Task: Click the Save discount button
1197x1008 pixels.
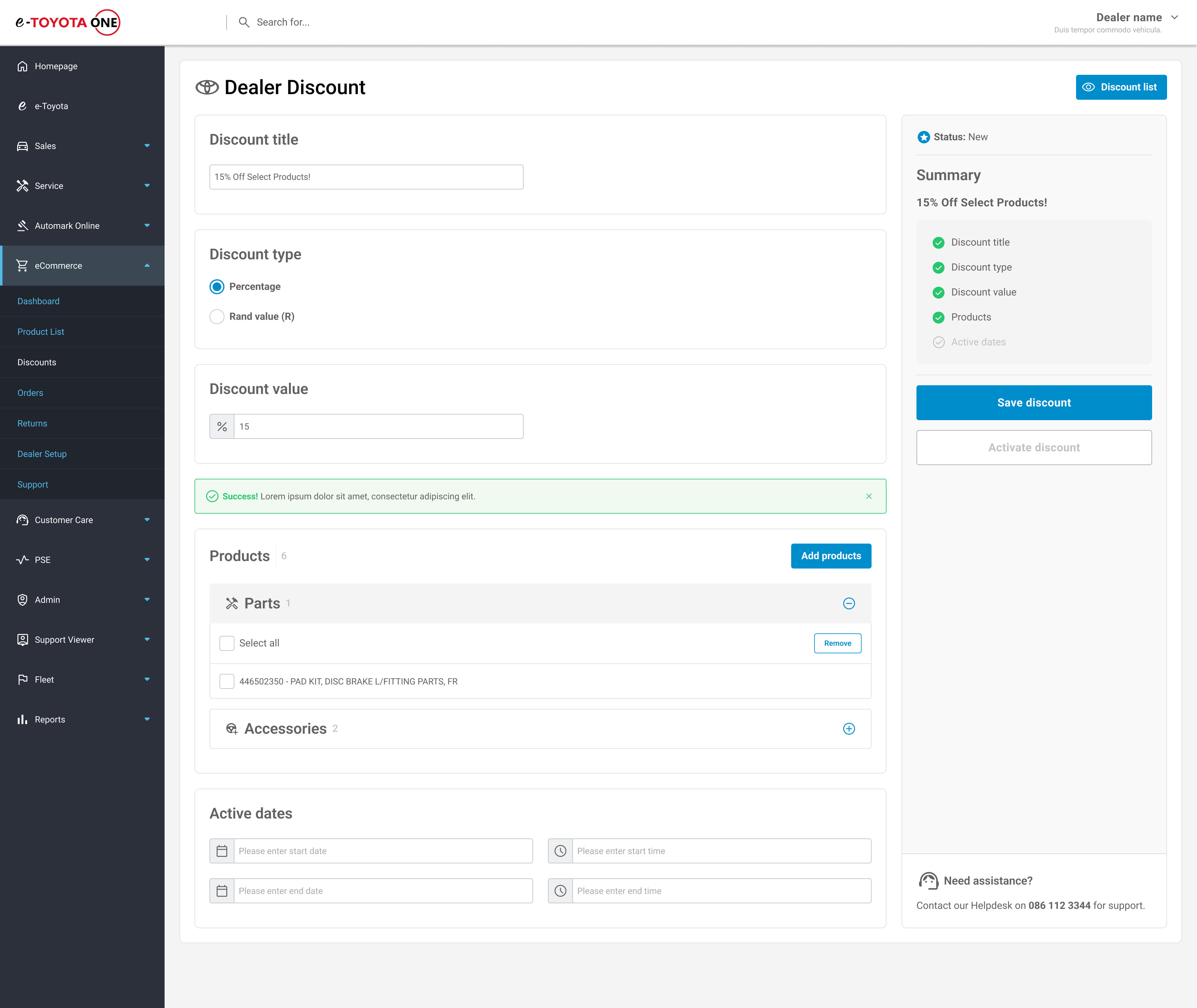Action: pyautogui.click(x=1034, y=403)
